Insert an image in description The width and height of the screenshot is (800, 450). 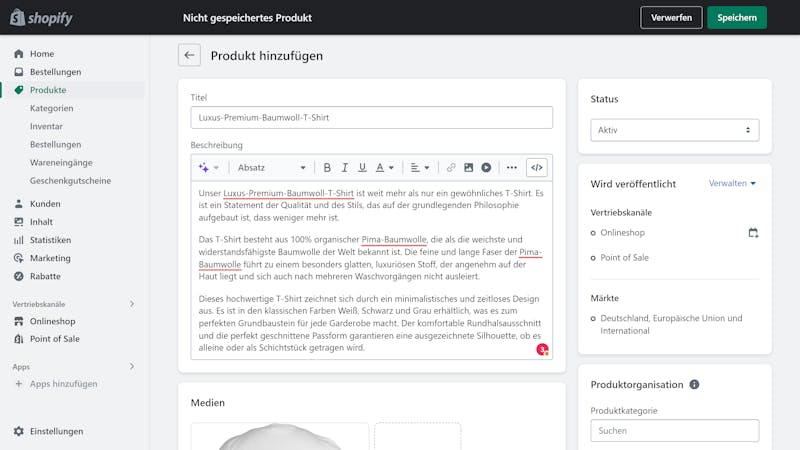click(468, 167)
